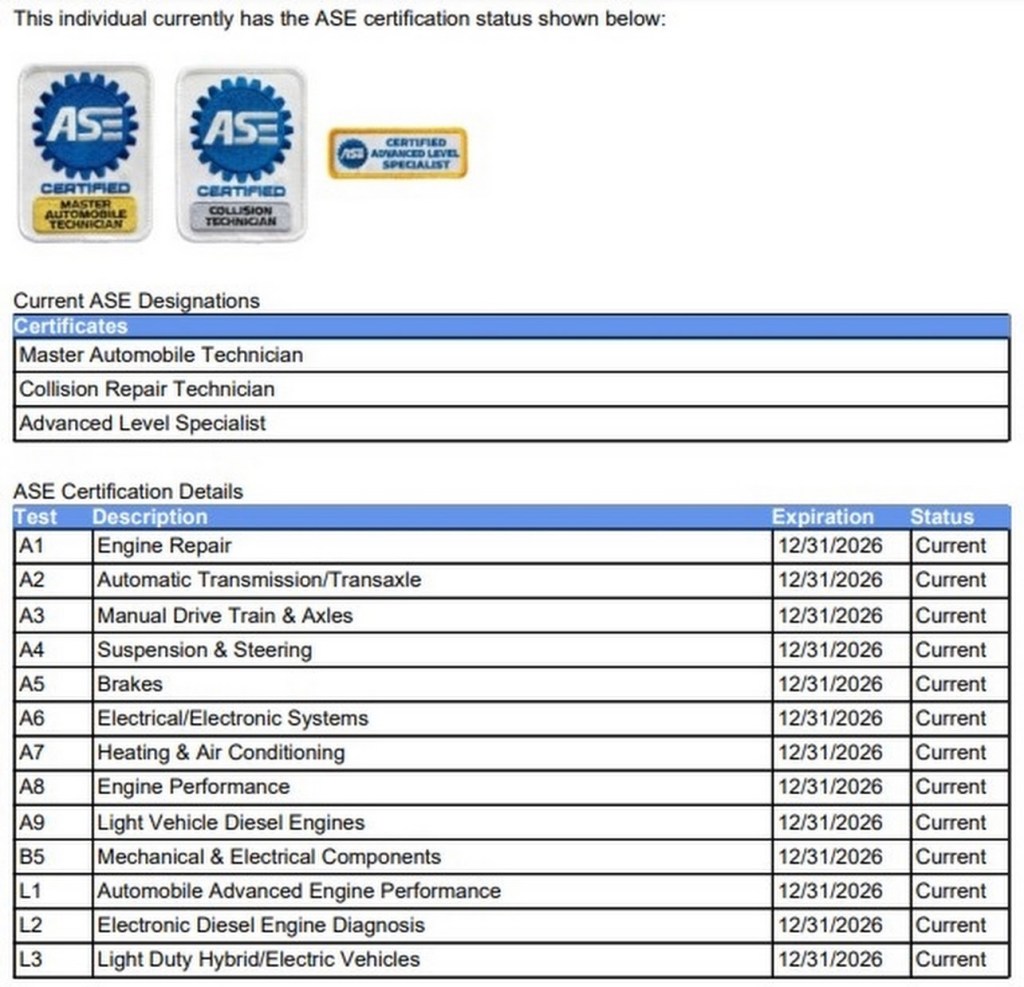Click the Certificates table header
Screen dimensions: 1024x987
pos(71,326)
